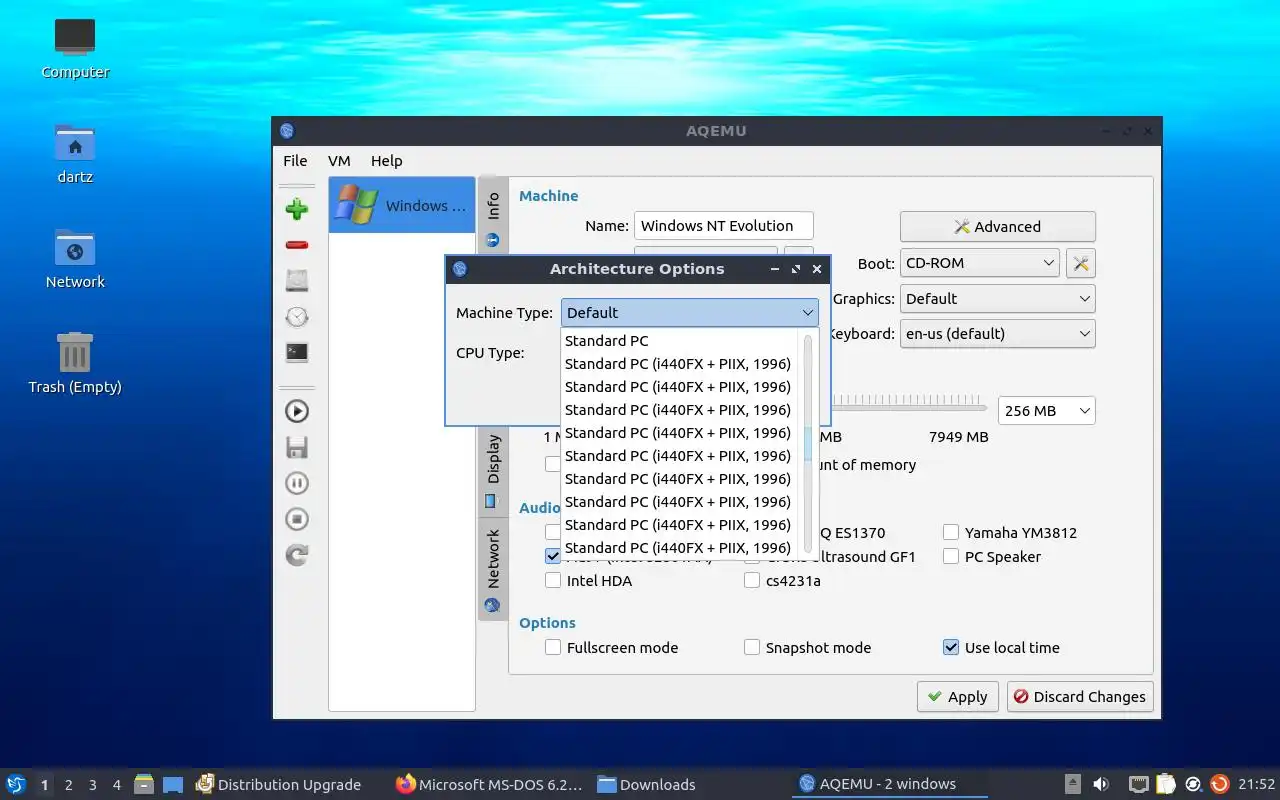Click the reset VM circular arrow icon
Screen dimensions: 1280x800
(x=296, y=555)
